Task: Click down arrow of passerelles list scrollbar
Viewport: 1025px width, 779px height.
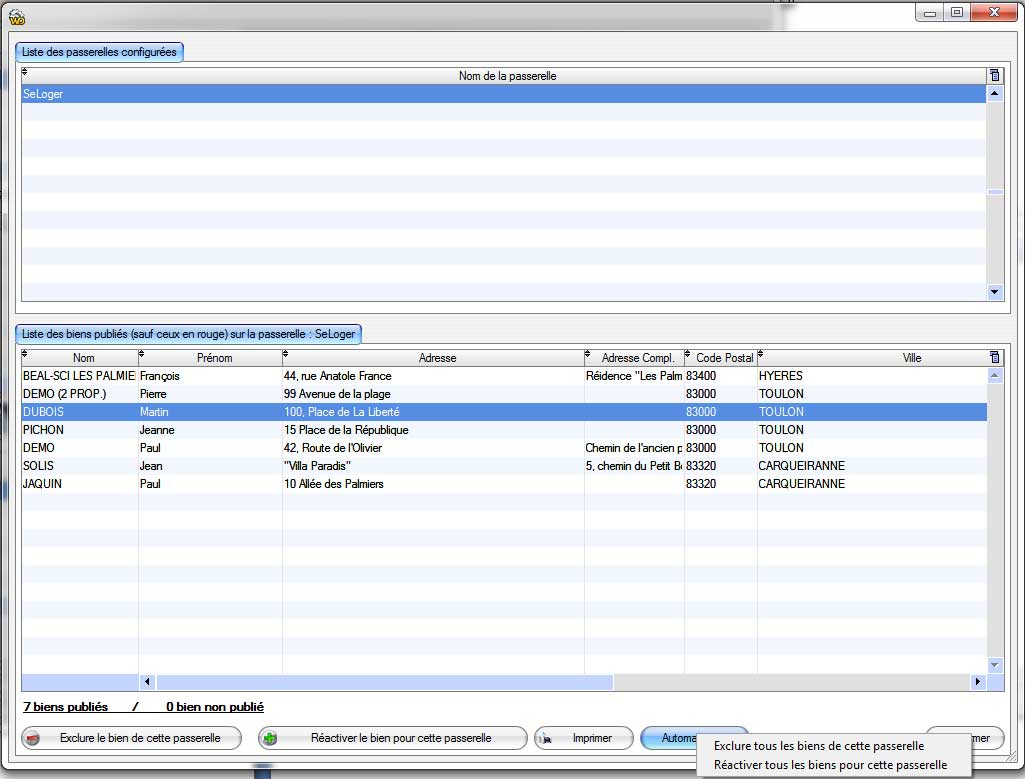Action: (x=994, y=292)
